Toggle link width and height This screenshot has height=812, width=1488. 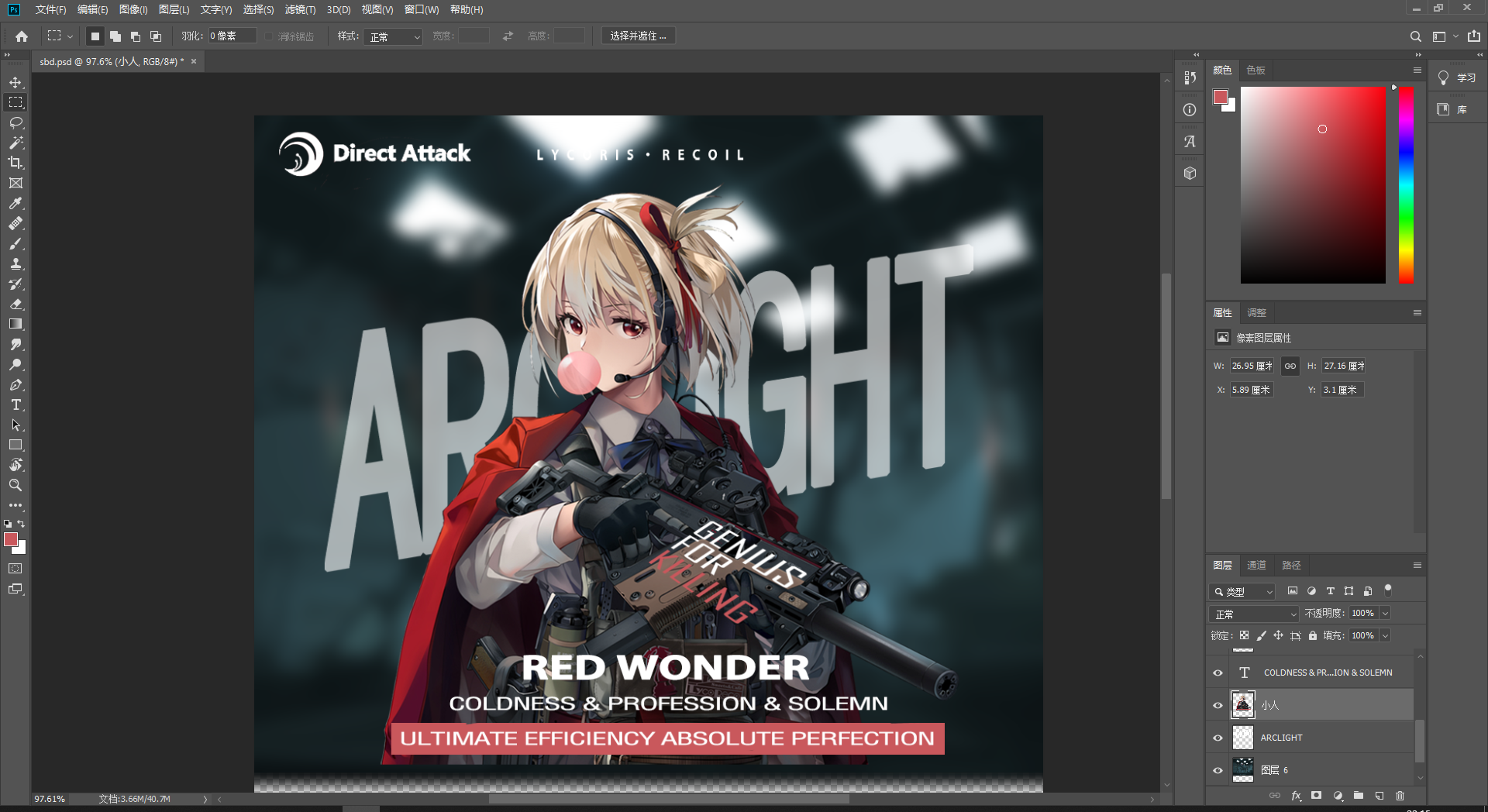point(1290,366)
